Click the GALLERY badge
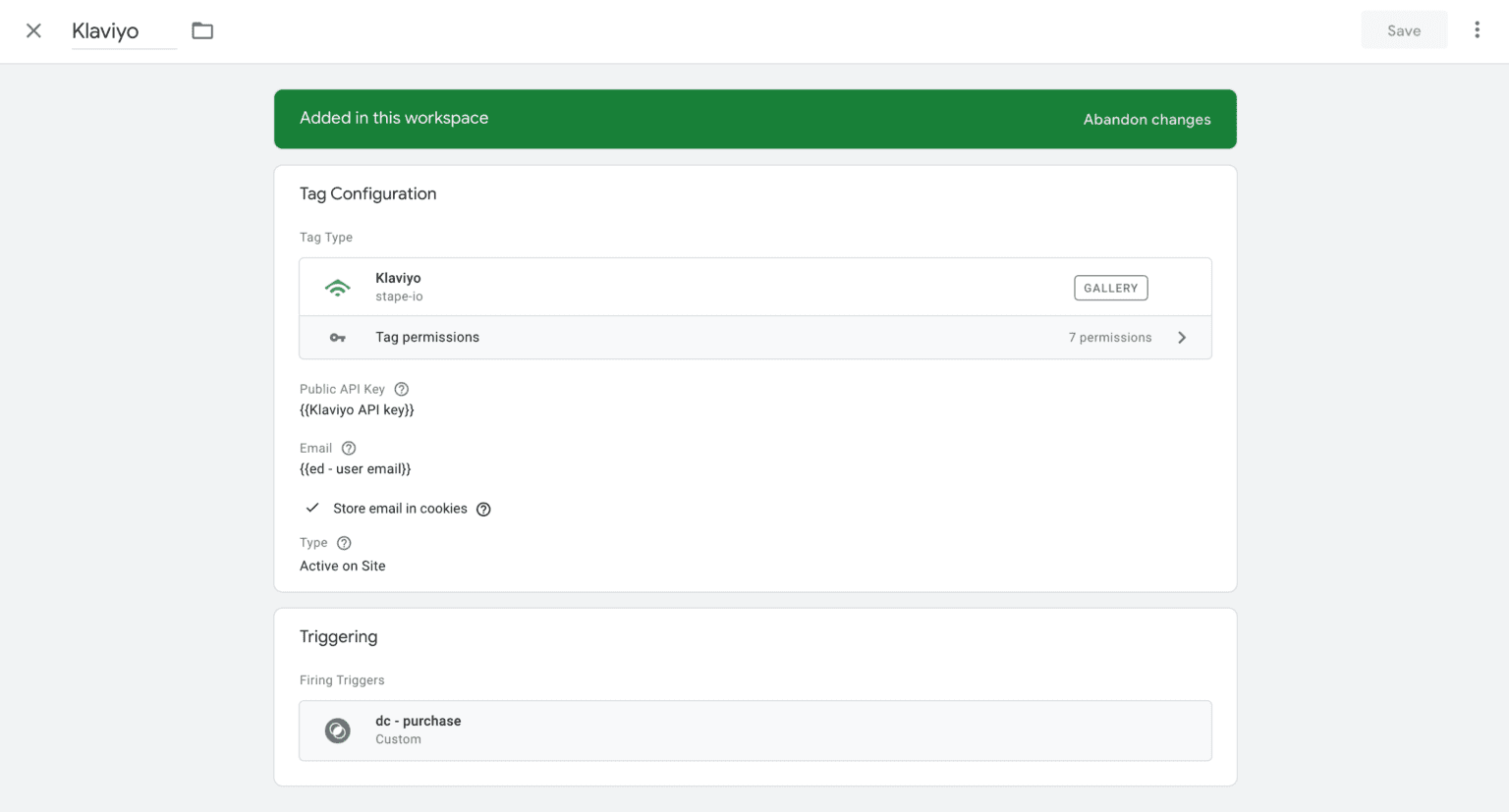Viewport: 1509px width, 812px height. pyautogui.click(x=1111, y=288)
